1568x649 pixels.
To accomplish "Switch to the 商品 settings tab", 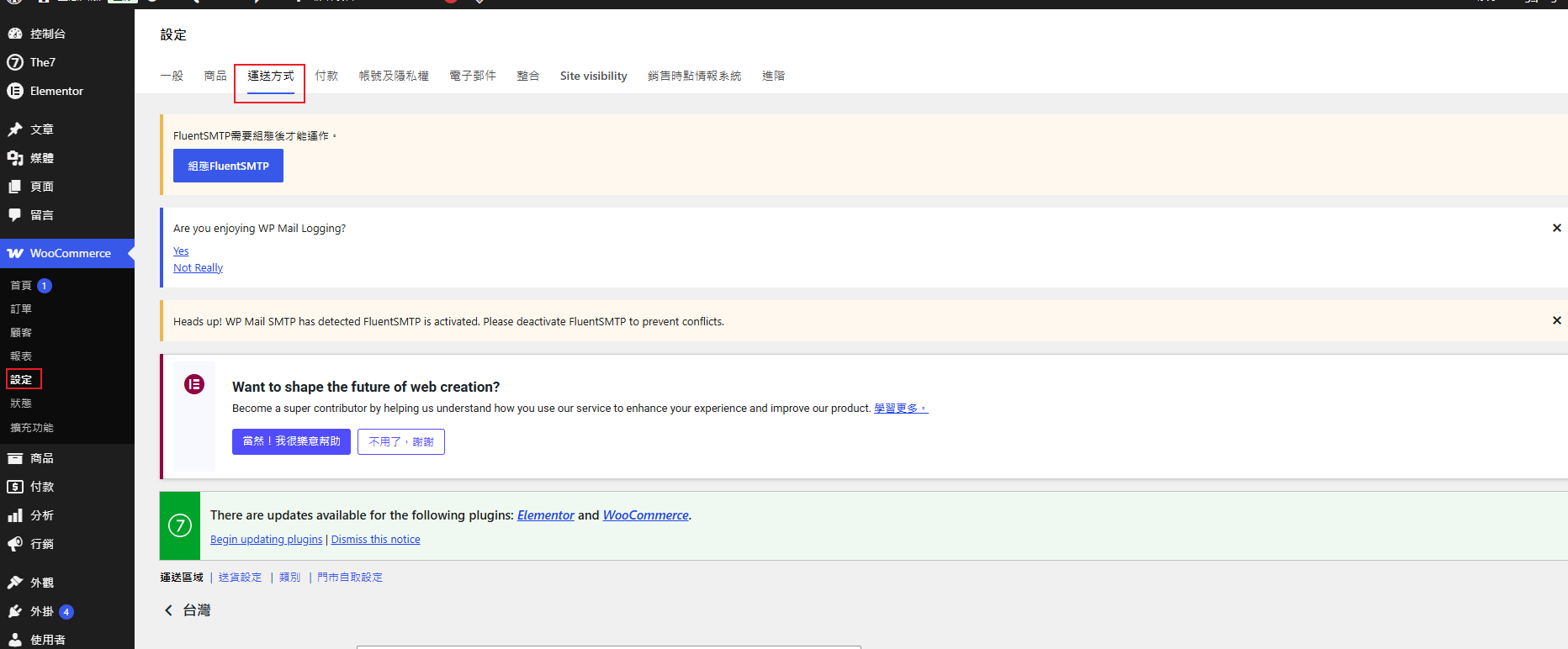I will [x=215, y=76].
